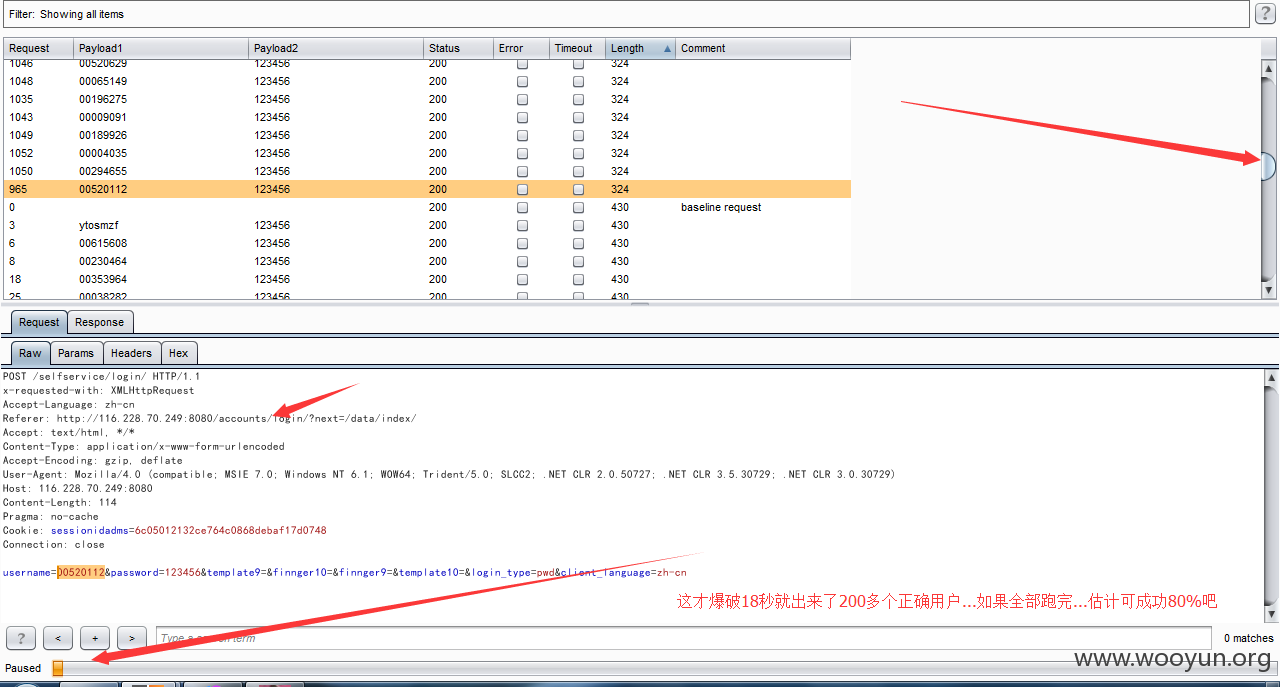The image size is (1280, 687).
Task: Sort by the Timeout column header
Action: point(577,48)
